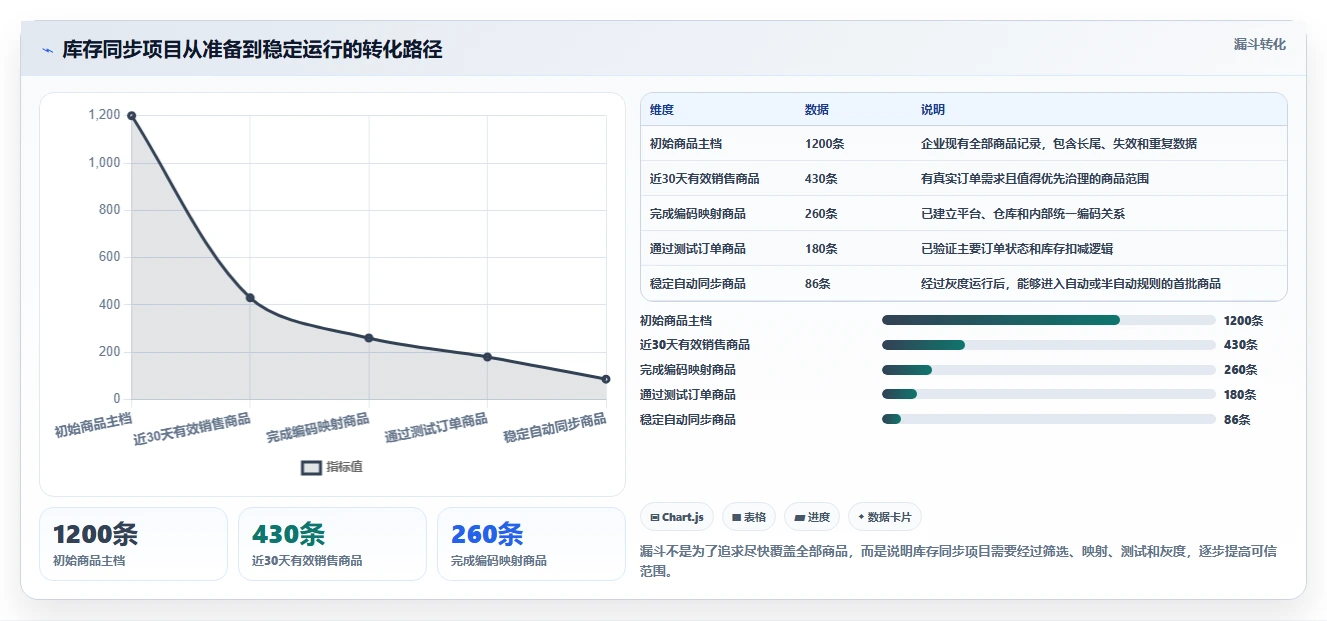The width and height of the screenshot is (1327, 621).
Task: Click the Chart.js chip
Action: point(677,517)
